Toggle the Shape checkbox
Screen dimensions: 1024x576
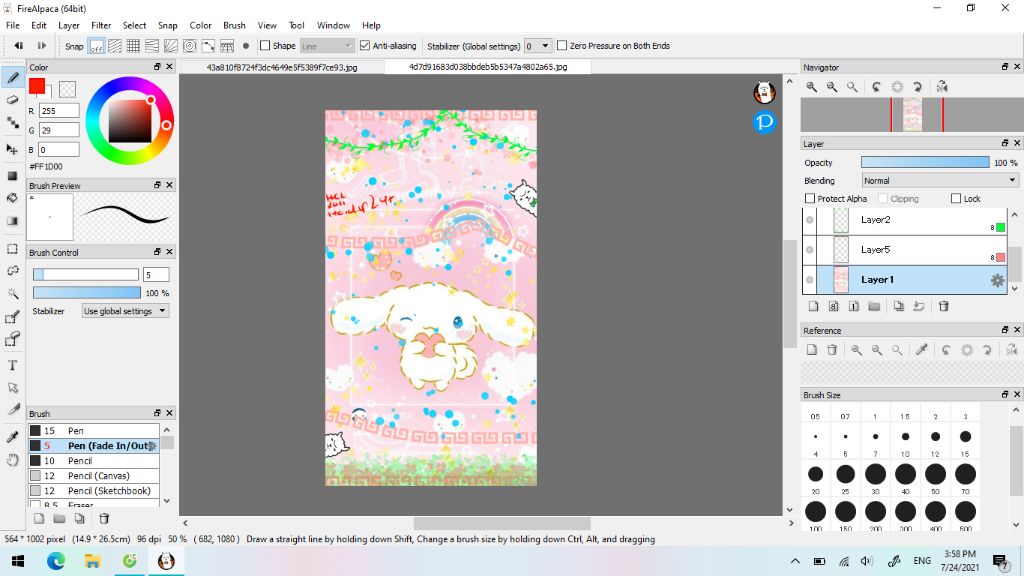pyautogui.click(x=264, y=46)
